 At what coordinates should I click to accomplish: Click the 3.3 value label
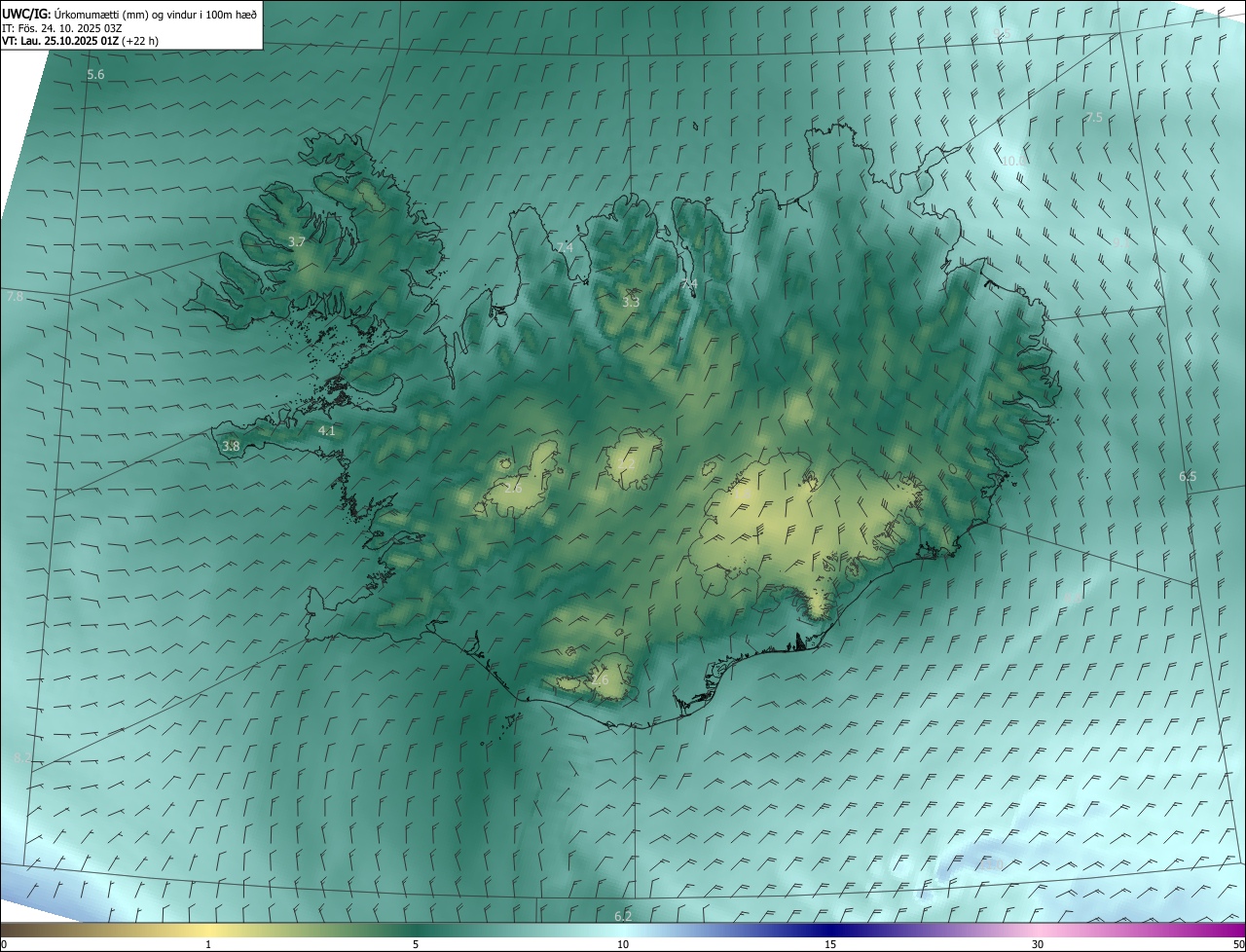631,302
